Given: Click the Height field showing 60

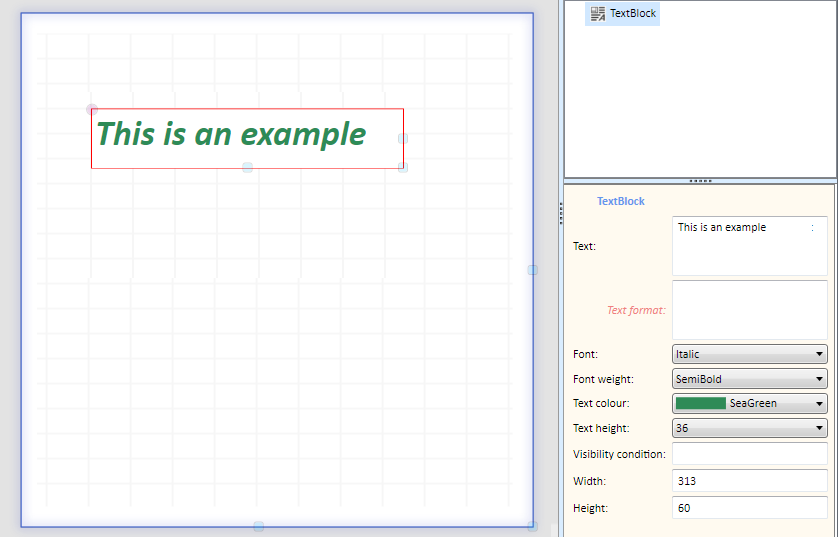Looking at the screenshot, I should point(750,508).
